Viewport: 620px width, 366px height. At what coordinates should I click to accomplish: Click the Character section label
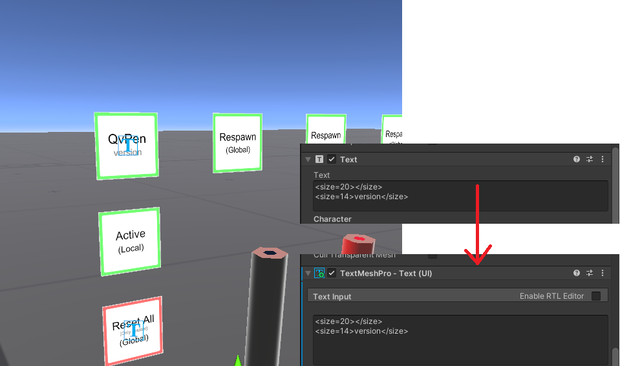332,219
